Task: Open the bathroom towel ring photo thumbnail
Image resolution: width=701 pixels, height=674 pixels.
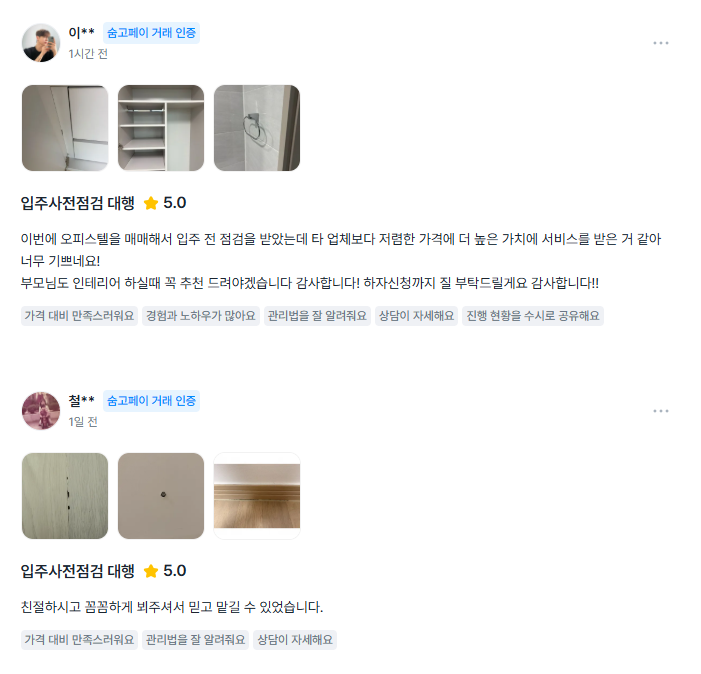Action: point(257,128)
